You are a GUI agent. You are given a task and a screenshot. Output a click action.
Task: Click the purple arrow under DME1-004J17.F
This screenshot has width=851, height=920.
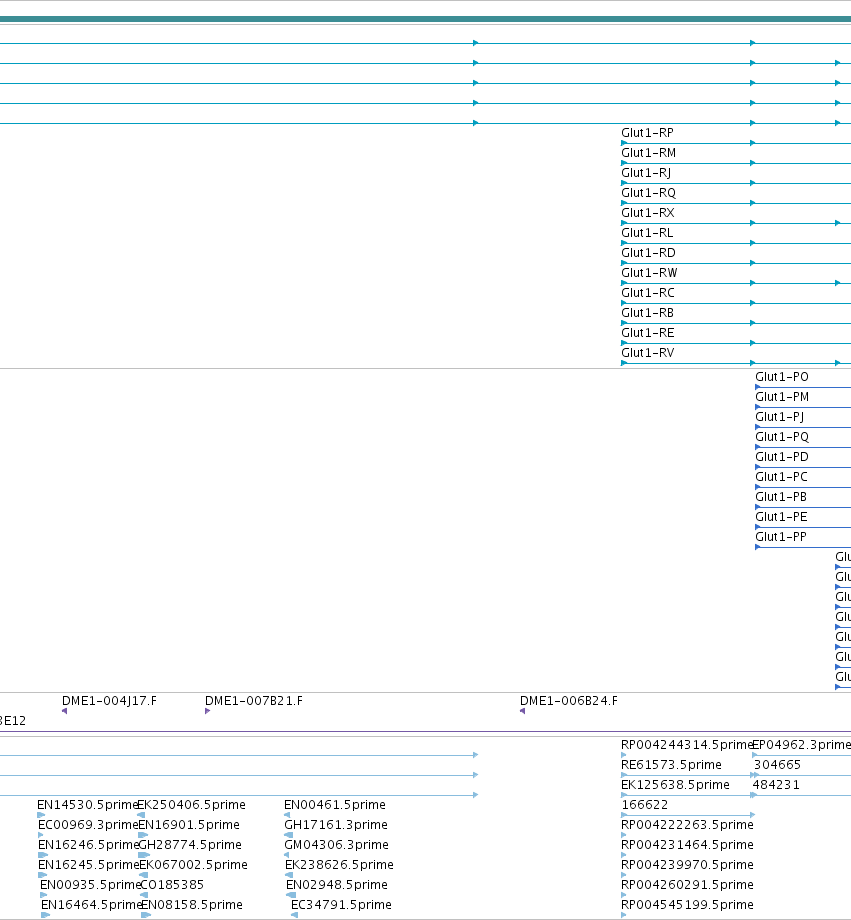tap(65, 711)
